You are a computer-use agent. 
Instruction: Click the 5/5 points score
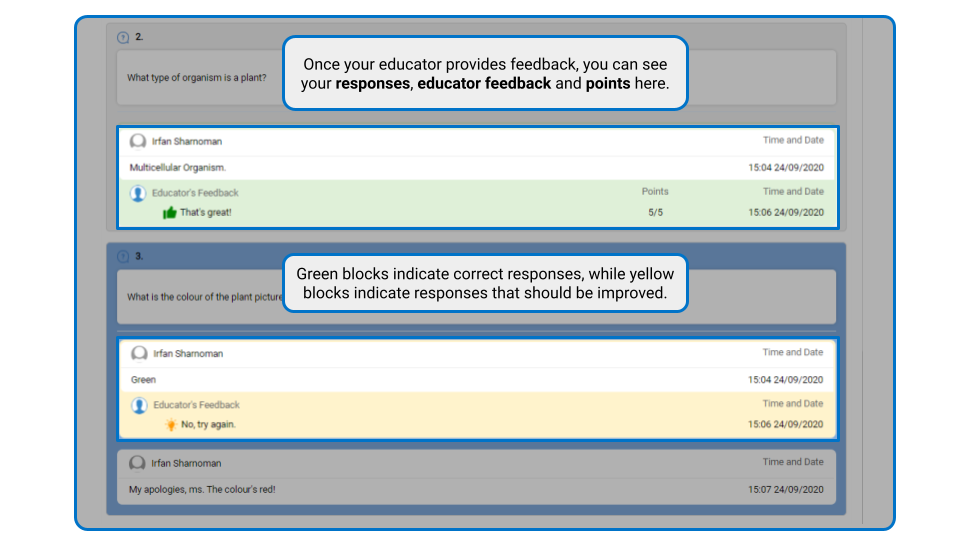pos(655,212)
